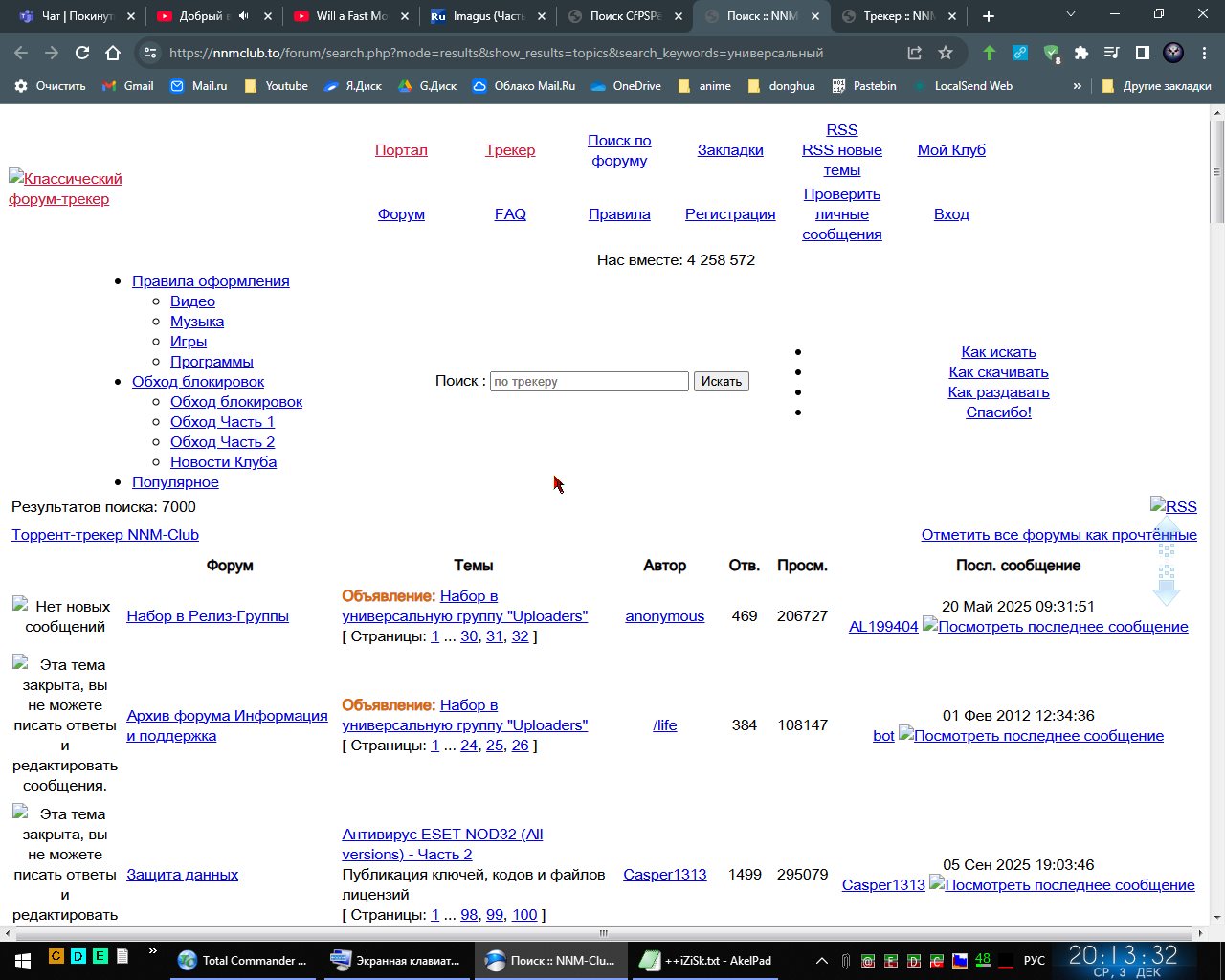
Task: Open a new browser tab
Action: (989, 16)
